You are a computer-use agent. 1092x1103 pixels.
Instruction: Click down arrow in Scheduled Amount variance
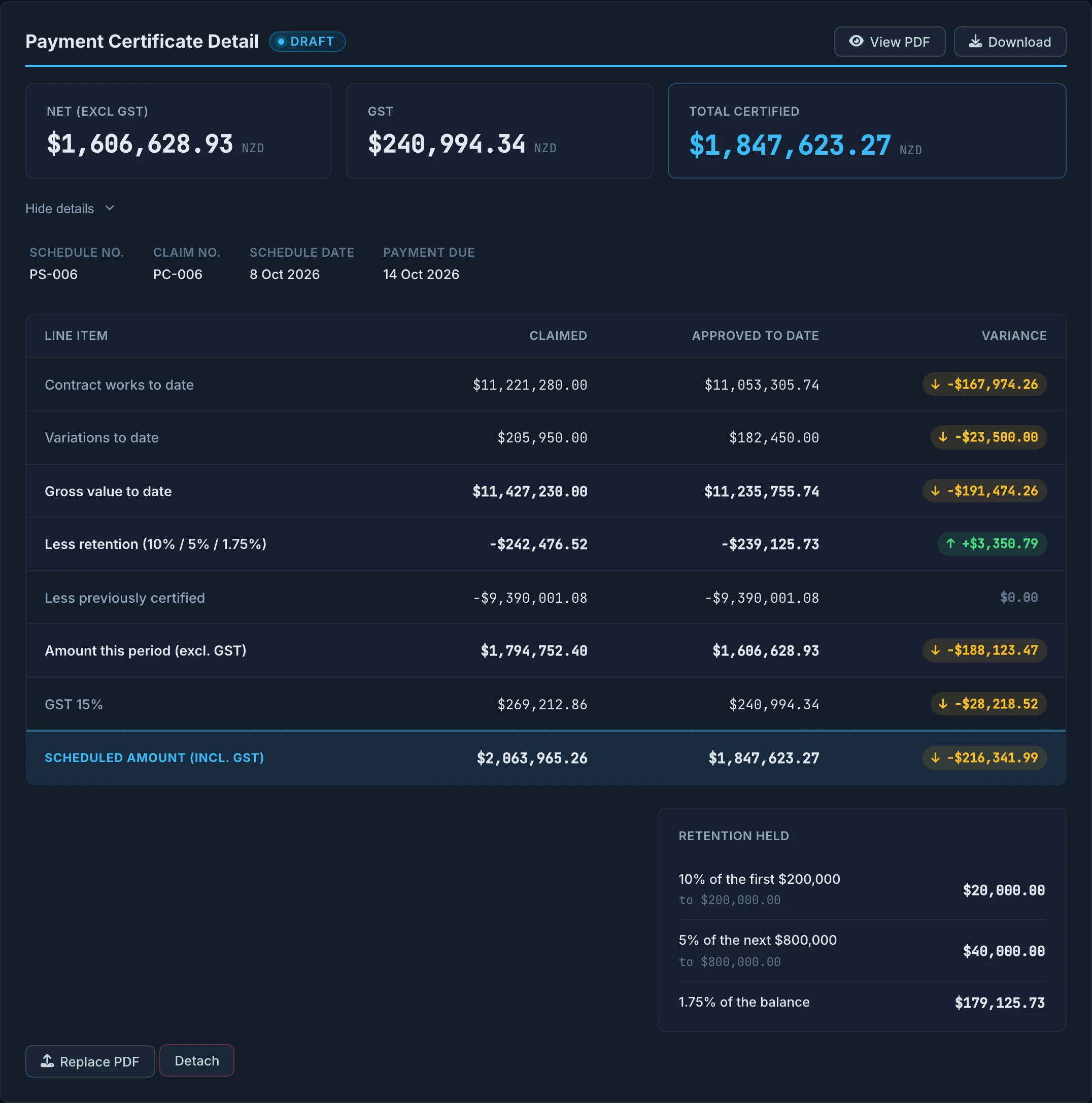(x=936, y=757)
